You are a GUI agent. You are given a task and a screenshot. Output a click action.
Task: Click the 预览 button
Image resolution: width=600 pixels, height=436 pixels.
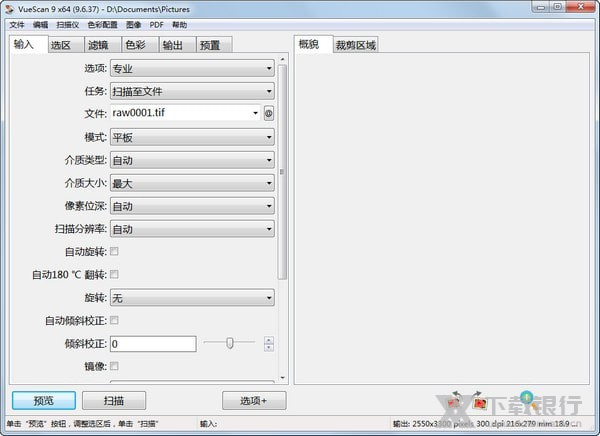point(43,400)
